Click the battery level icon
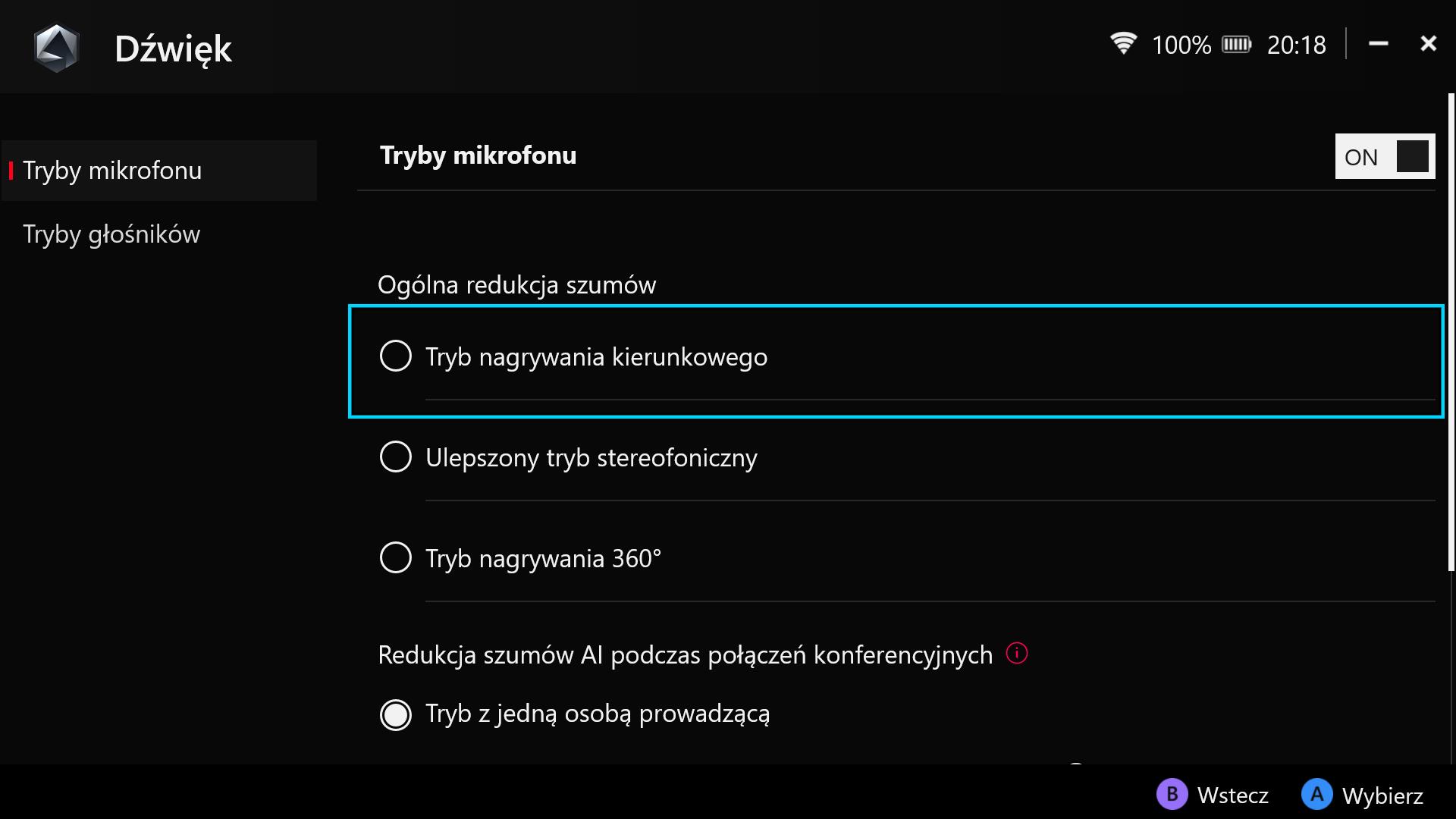The width and height of the screenshot is (1456, 819). click(1236, 45)
